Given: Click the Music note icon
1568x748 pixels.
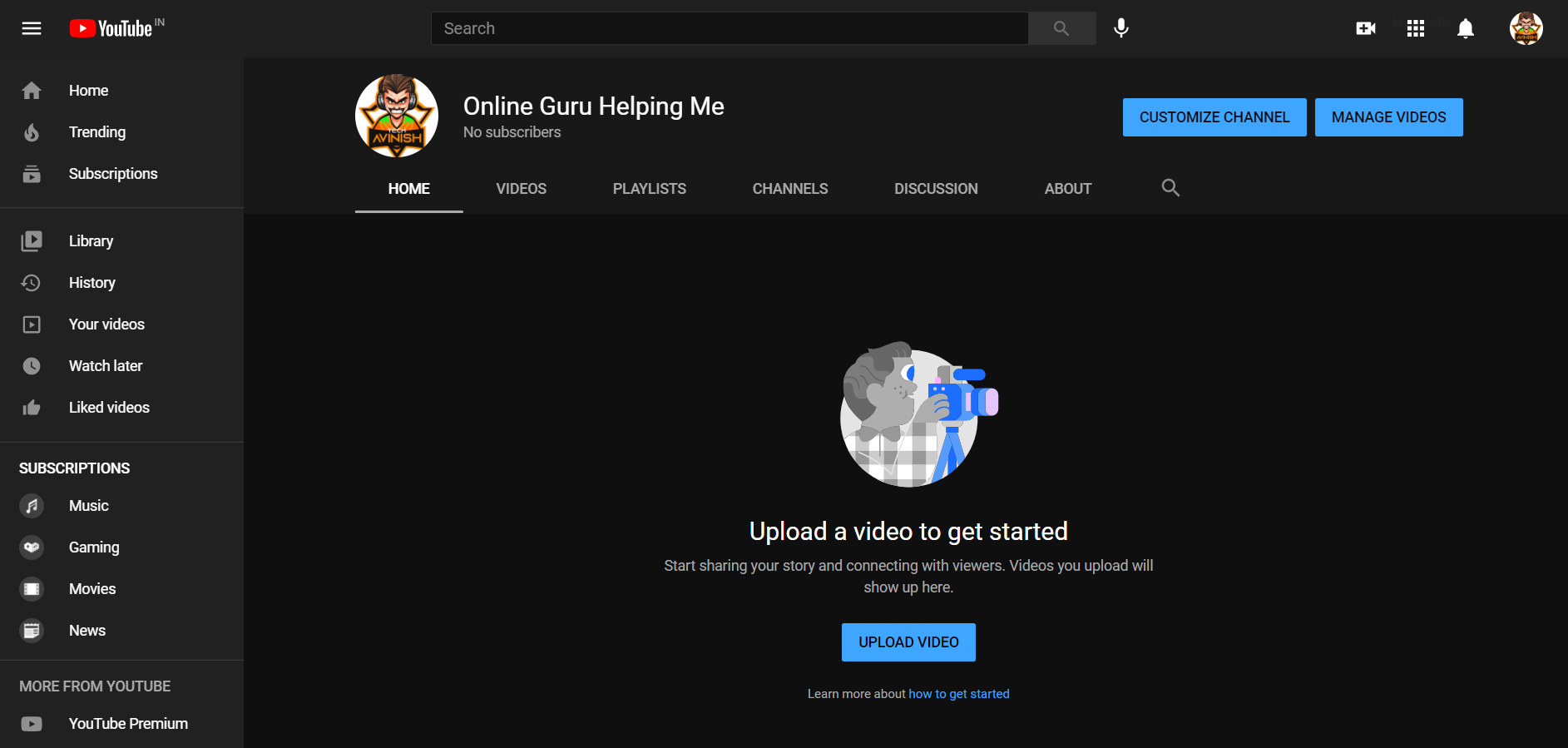Looking at the screenshot, I should pyautogui.click(x=32, y=506).
